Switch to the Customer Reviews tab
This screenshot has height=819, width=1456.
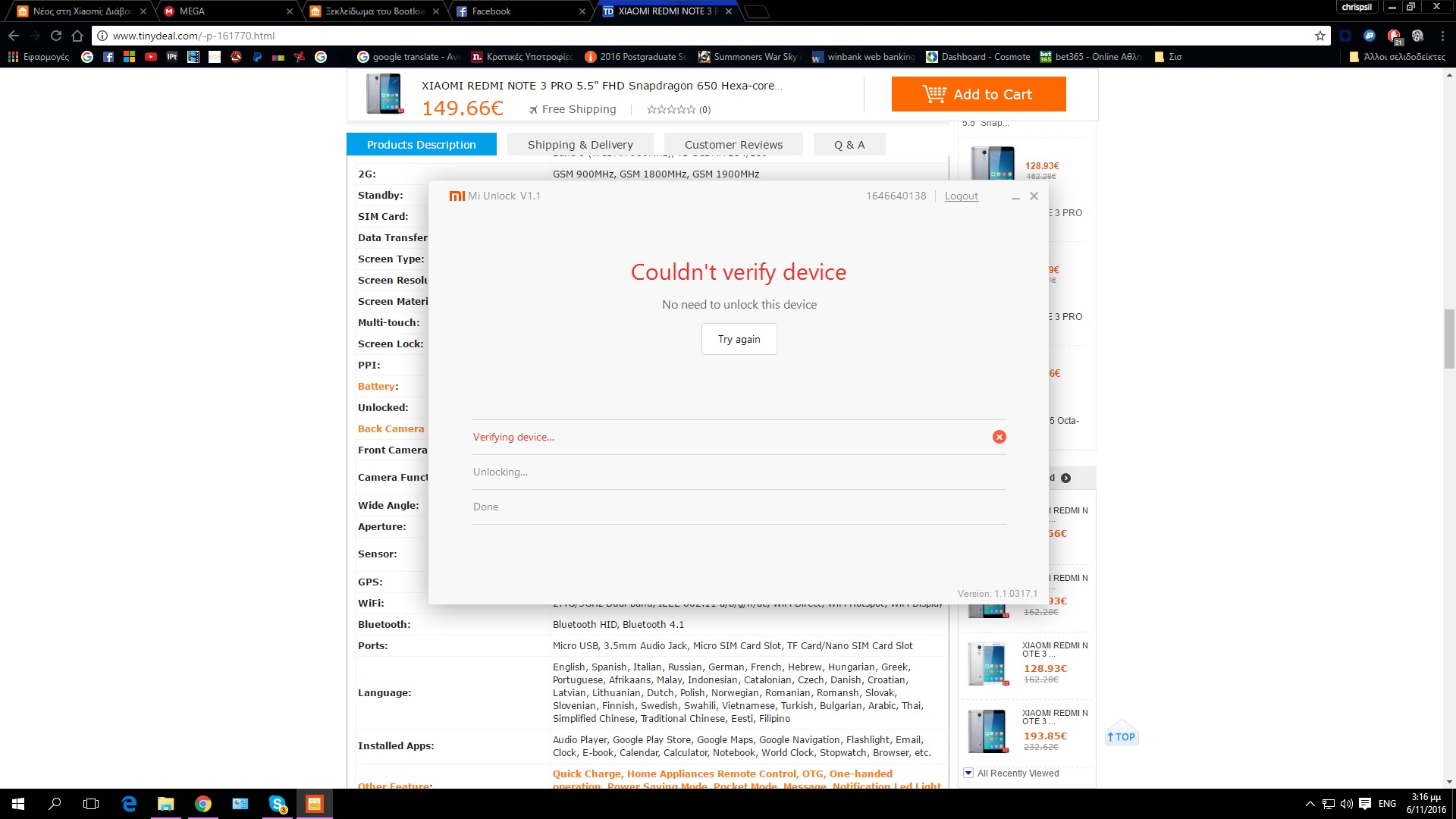(x=733, y=144)
